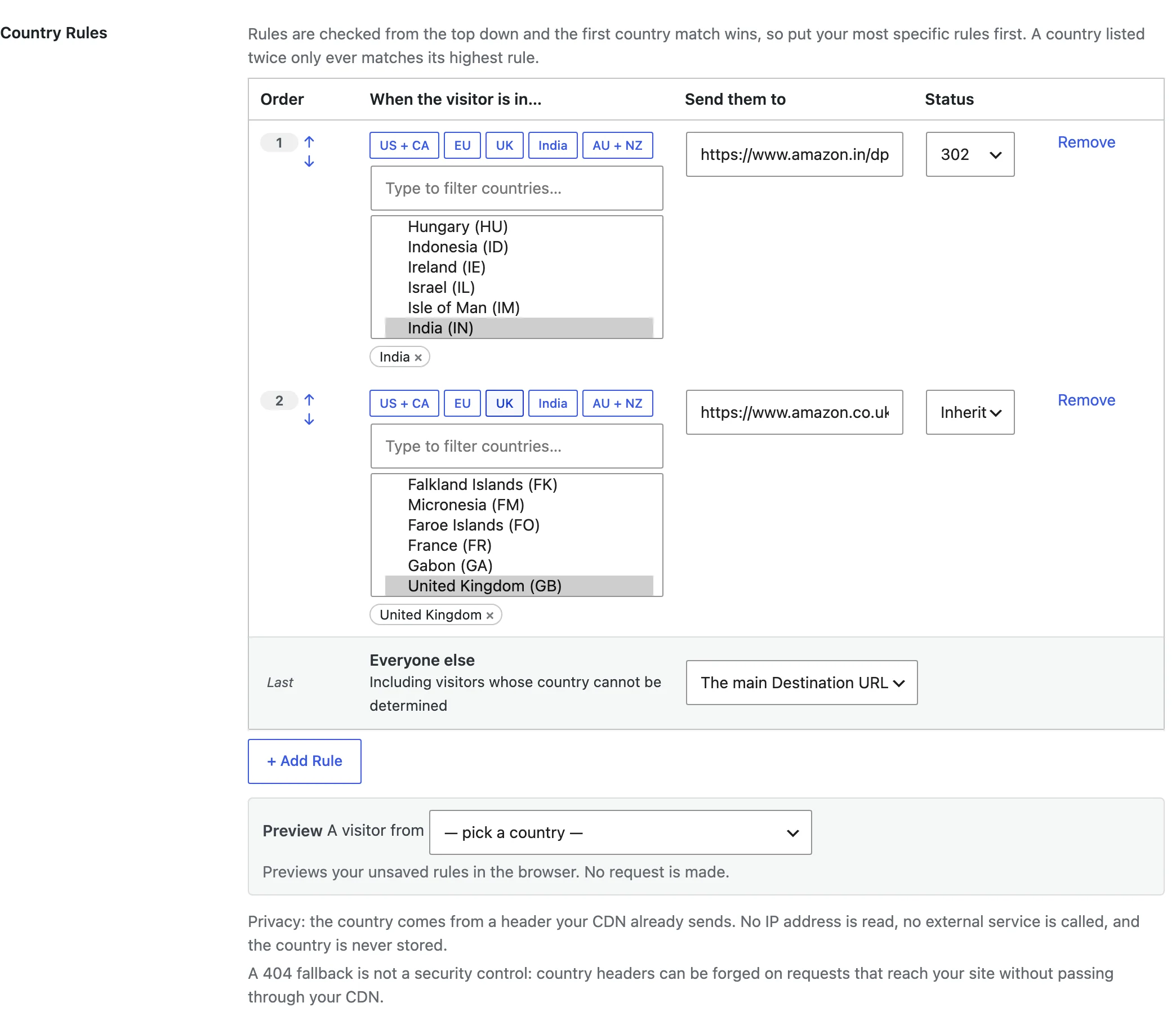Move rule 1 up with arrow

309,141
